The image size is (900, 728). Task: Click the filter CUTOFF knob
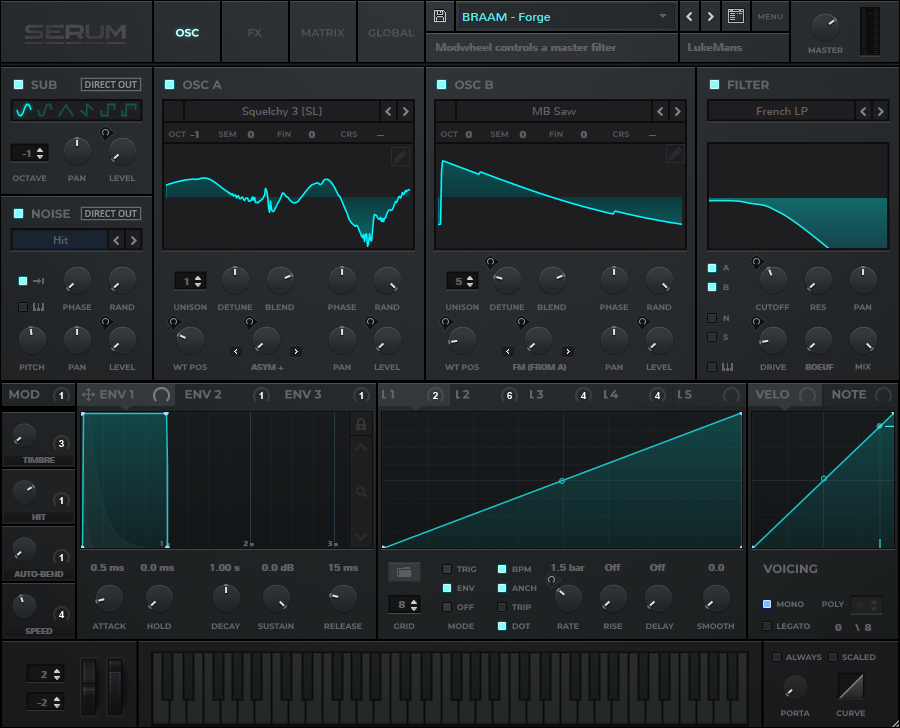tap(773, 280)
